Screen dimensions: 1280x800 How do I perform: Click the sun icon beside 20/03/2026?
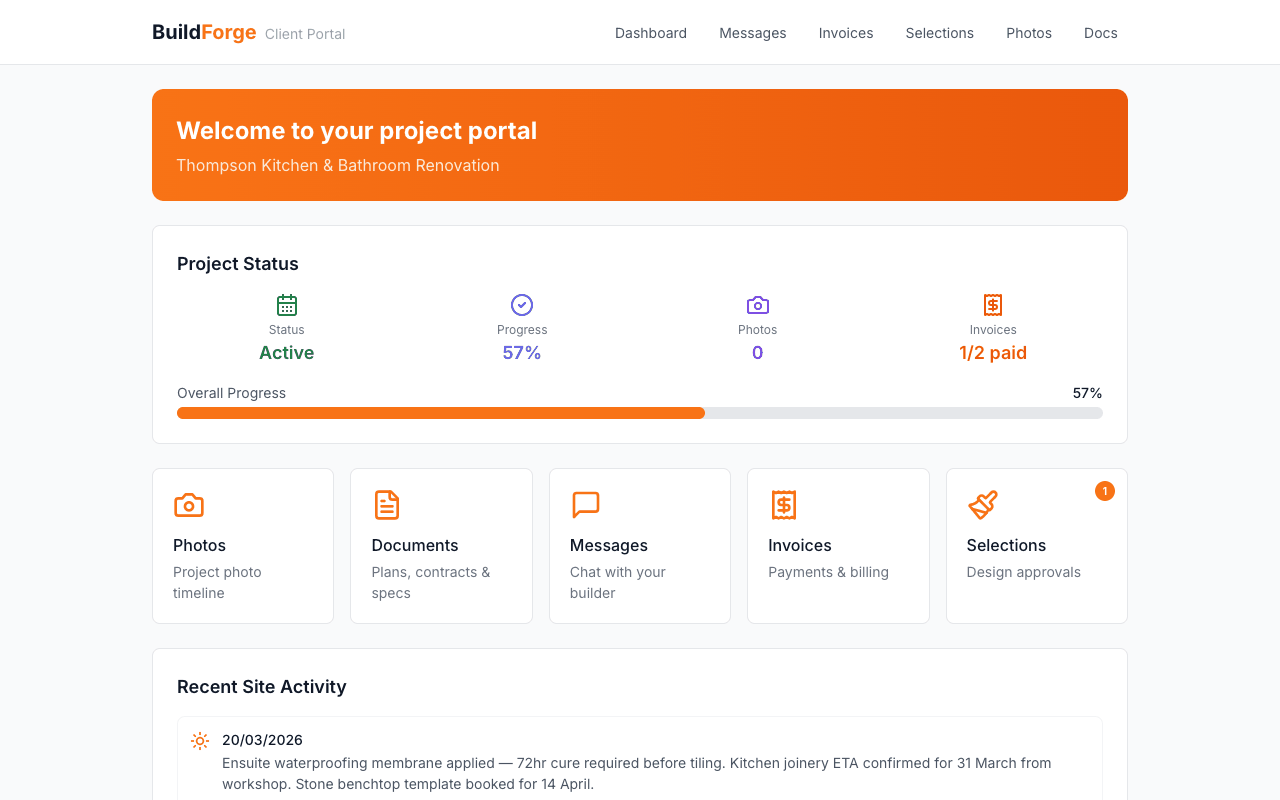[199, 740]
